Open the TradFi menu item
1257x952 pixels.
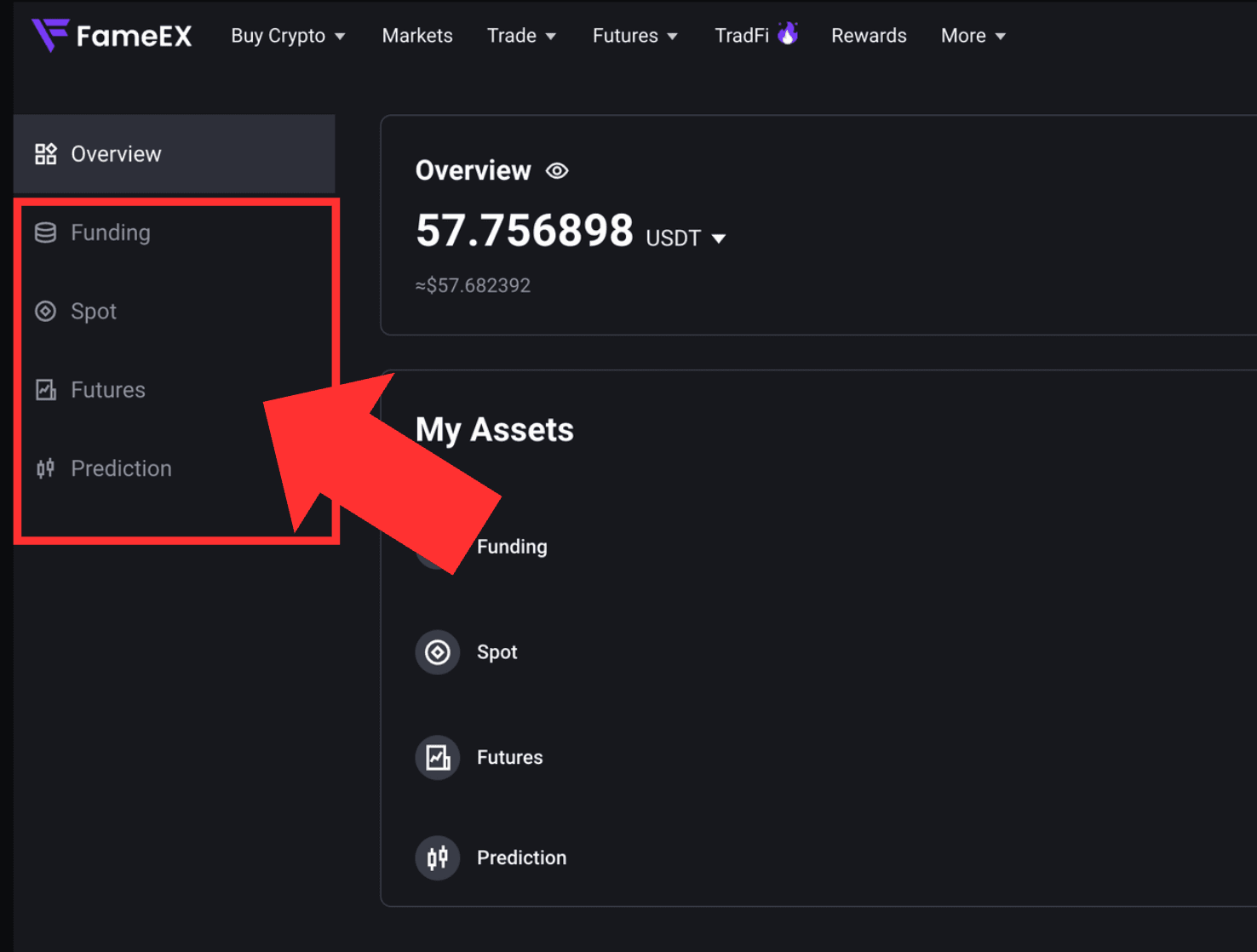click(742, 36)
